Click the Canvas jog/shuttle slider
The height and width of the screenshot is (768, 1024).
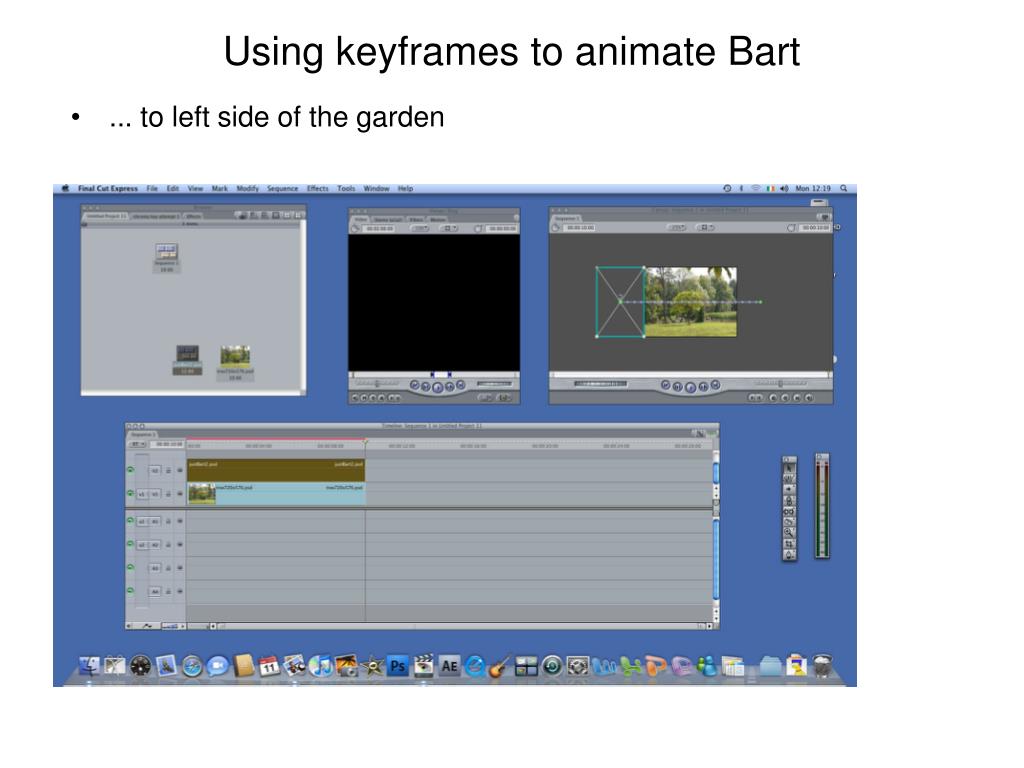click(780, 384)
